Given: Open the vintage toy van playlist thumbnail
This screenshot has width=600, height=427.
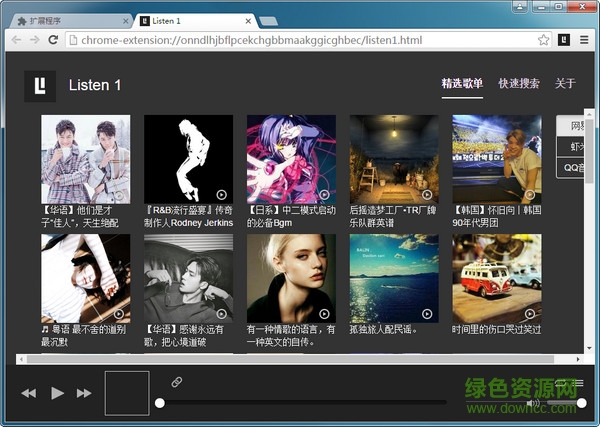Looking at the screenshot, I should coord(496,279).
